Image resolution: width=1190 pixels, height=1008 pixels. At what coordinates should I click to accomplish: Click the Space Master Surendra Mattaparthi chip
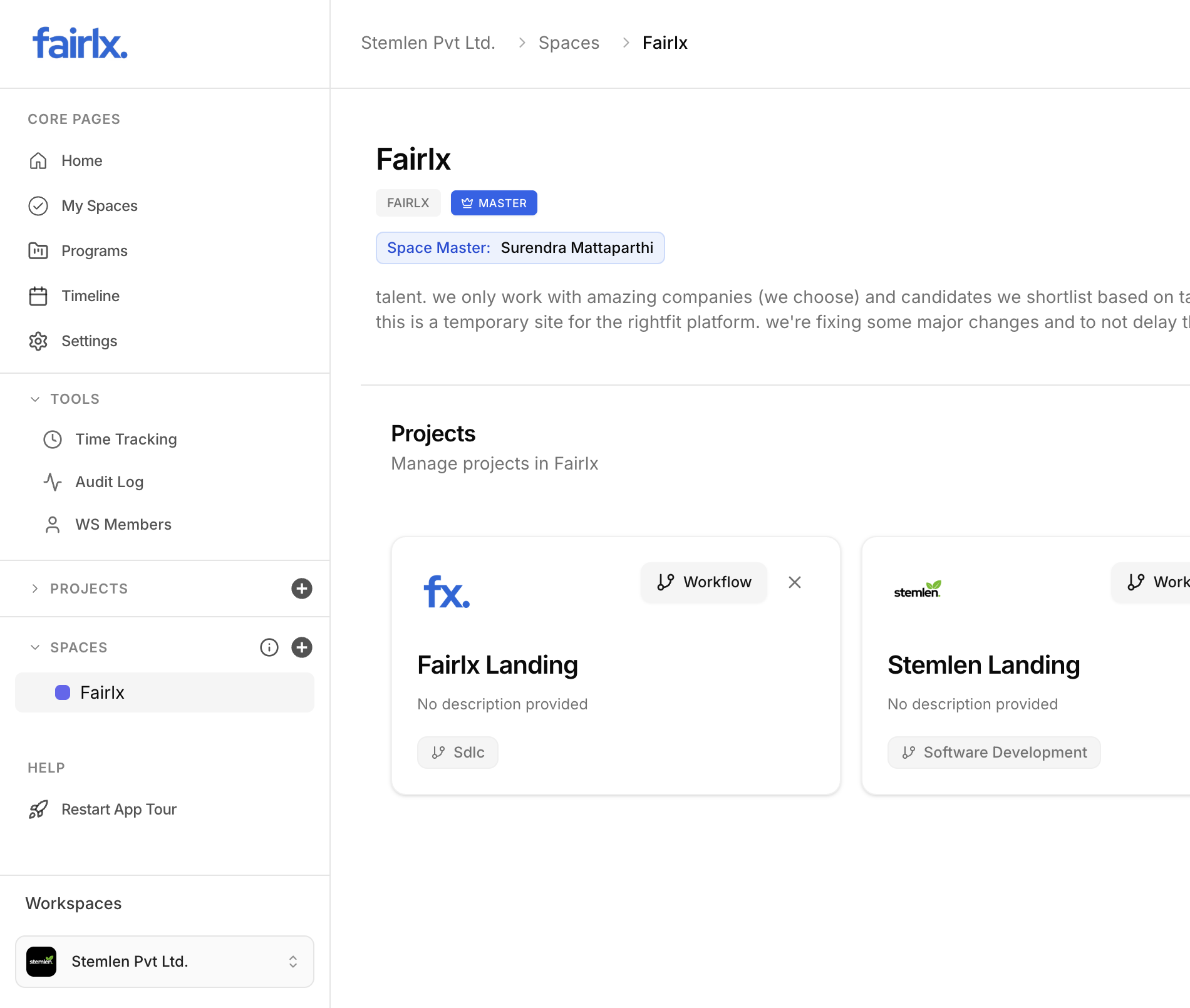[x=520, y=248]
